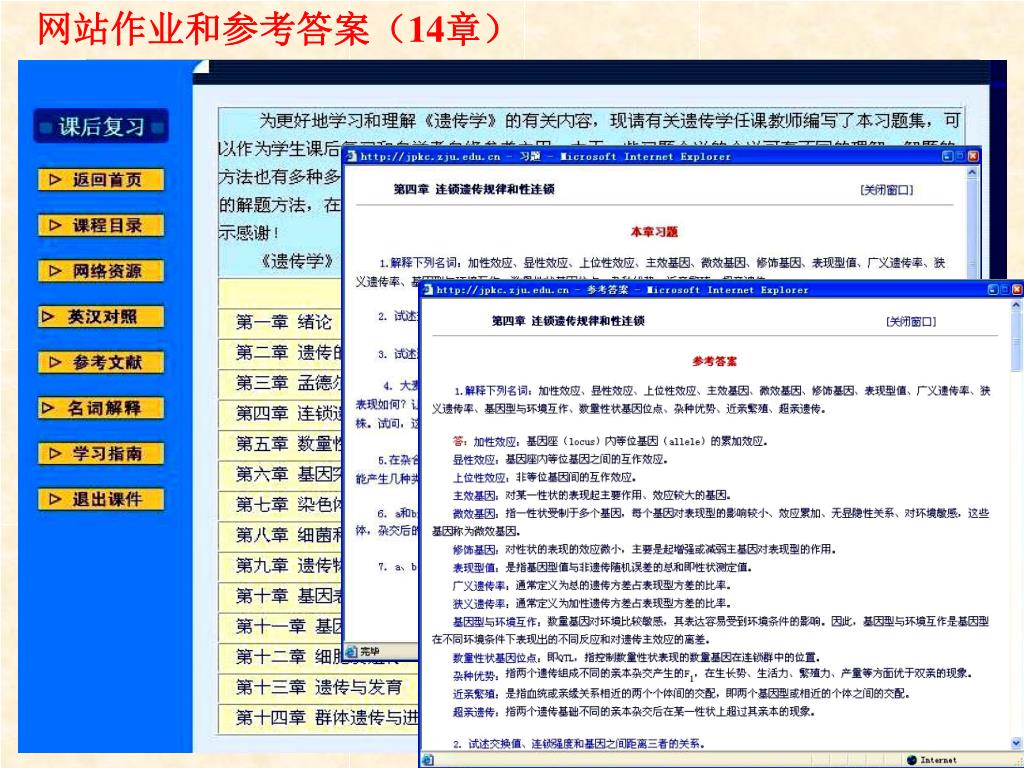Viewport: 1024px width, 768px height.
Task: Click the Internet zone globe icon
Action: pos(912,760)
